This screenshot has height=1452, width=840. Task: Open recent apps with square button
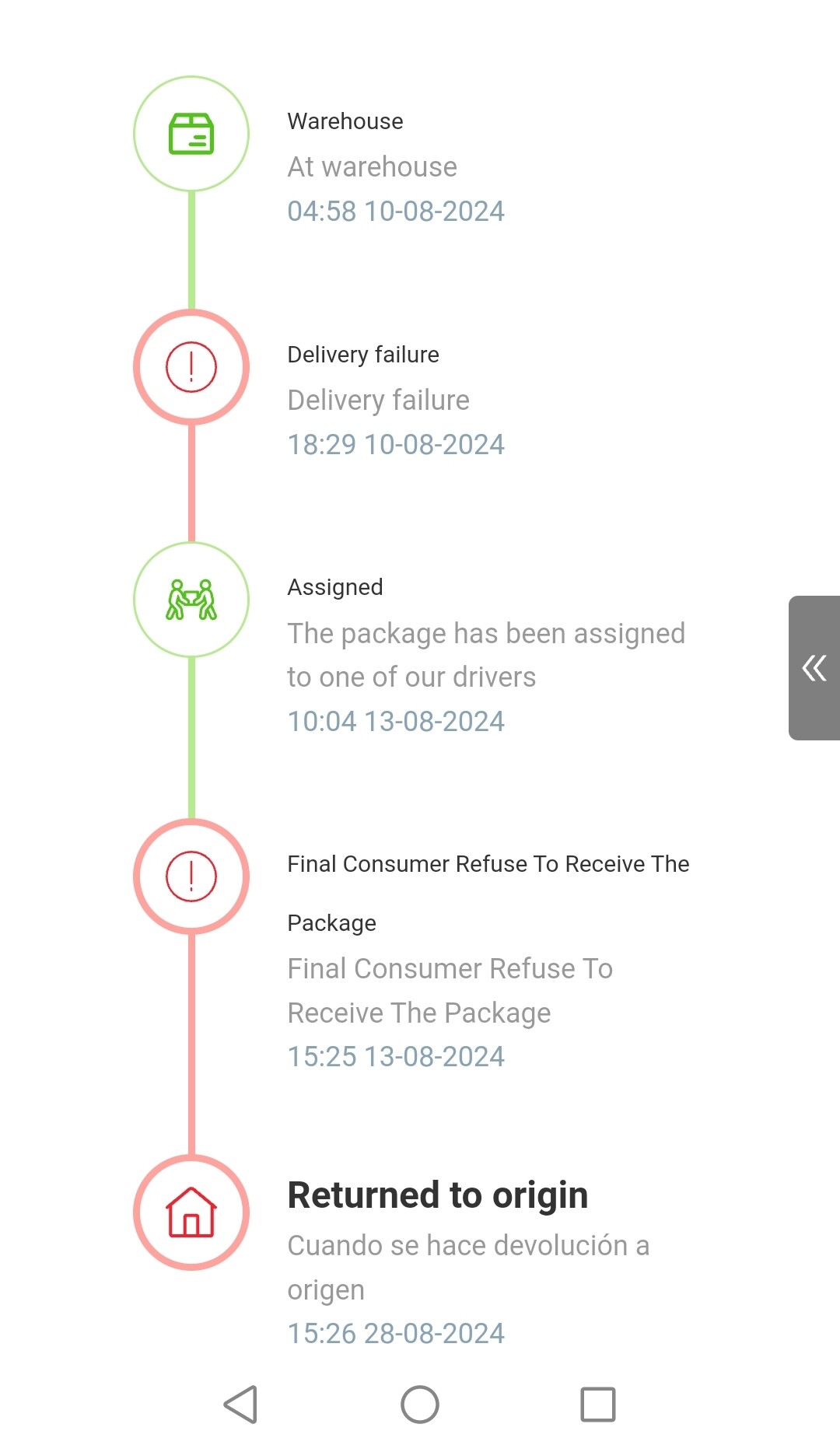click(598, 1405)
